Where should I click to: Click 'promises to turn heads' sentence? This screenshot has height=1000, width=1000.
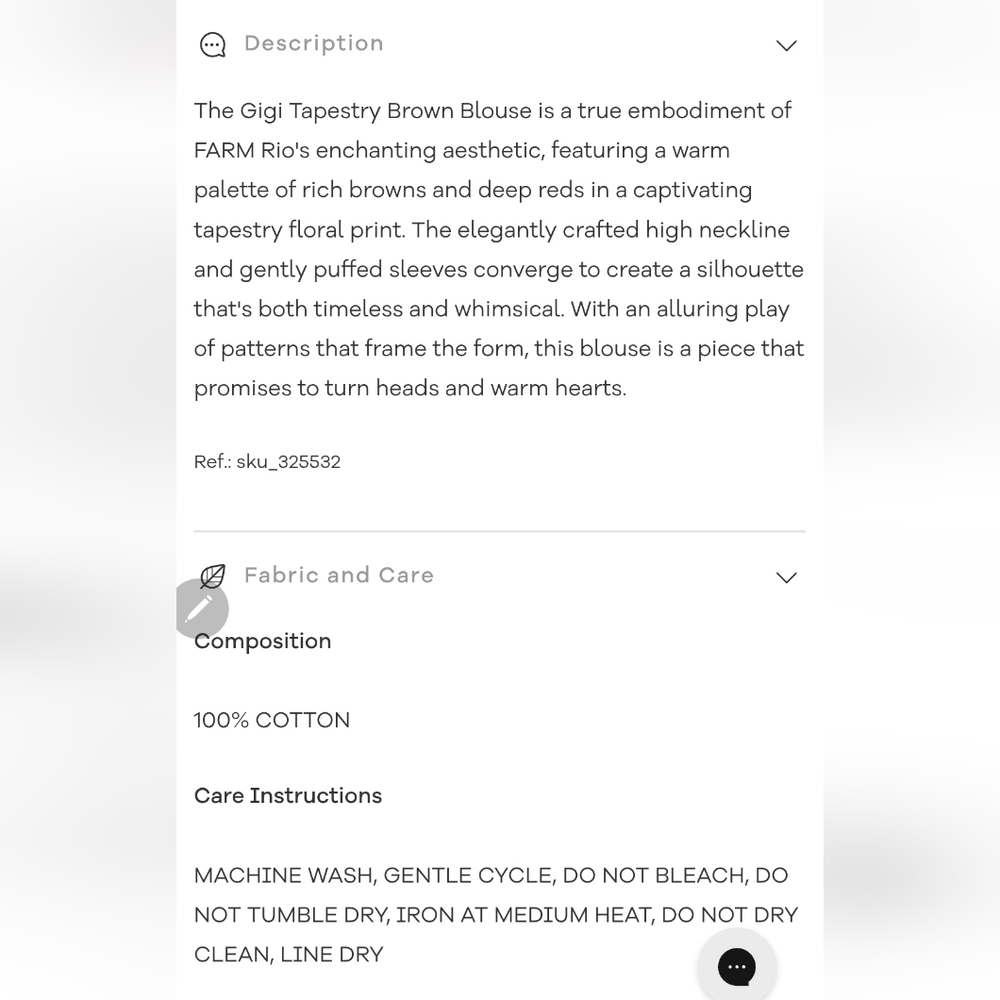point(410,388)
